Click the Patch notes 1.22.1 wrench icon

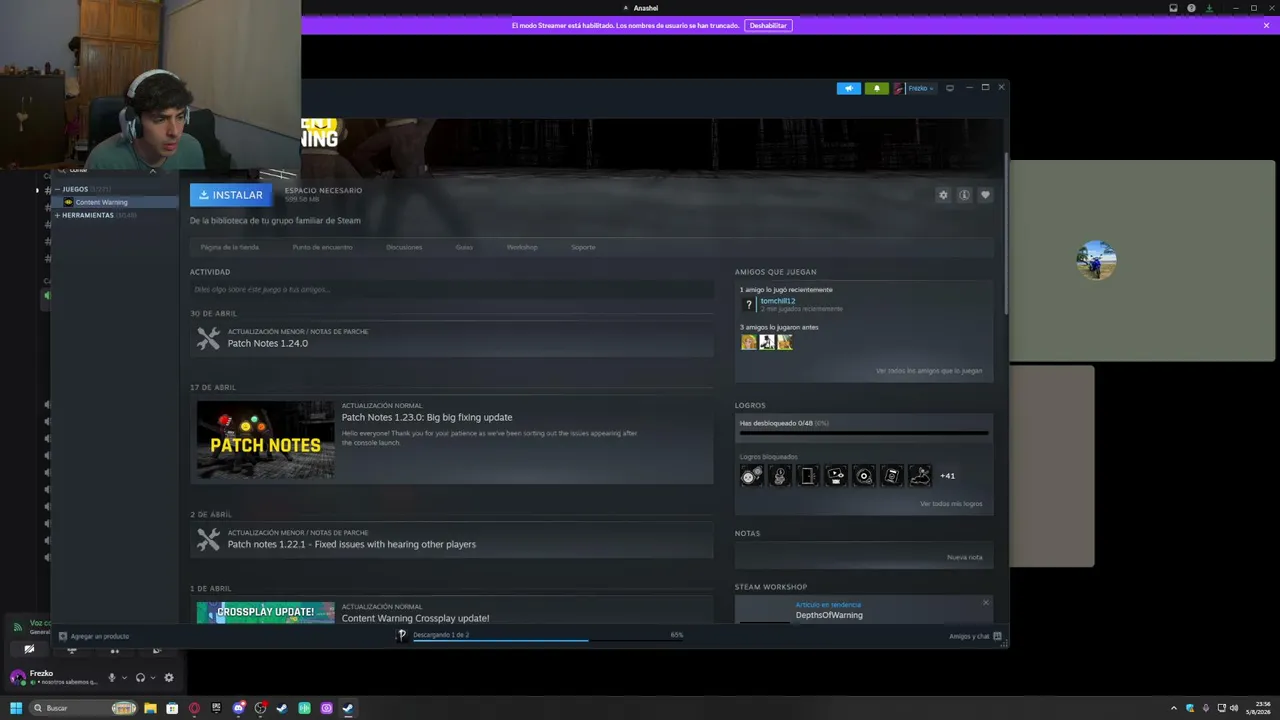[208, 540]
